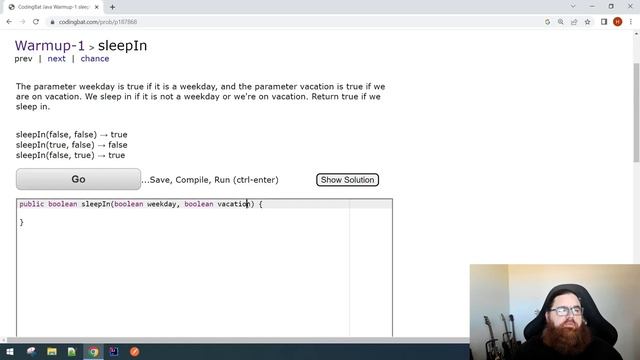Image resolution: width=640 pixels, height=360 pixels.
Task: Open the zoom magnifier icon in address bar
Action: (x=561, y=22)
